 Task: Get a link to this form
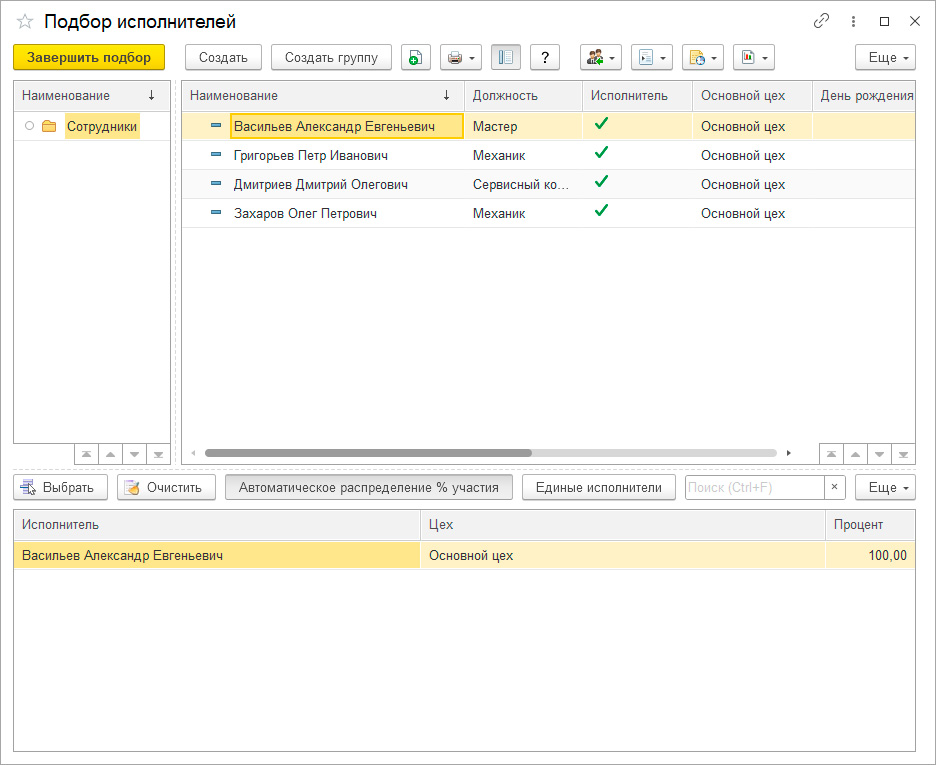click(821, 21)
